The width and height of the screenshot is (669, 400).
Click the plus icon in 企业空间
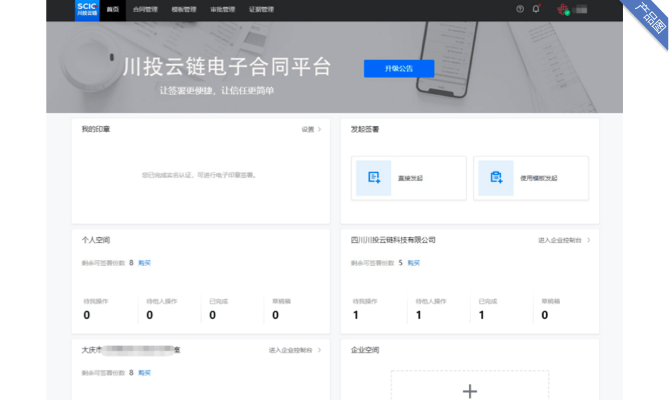coord(470,391)
